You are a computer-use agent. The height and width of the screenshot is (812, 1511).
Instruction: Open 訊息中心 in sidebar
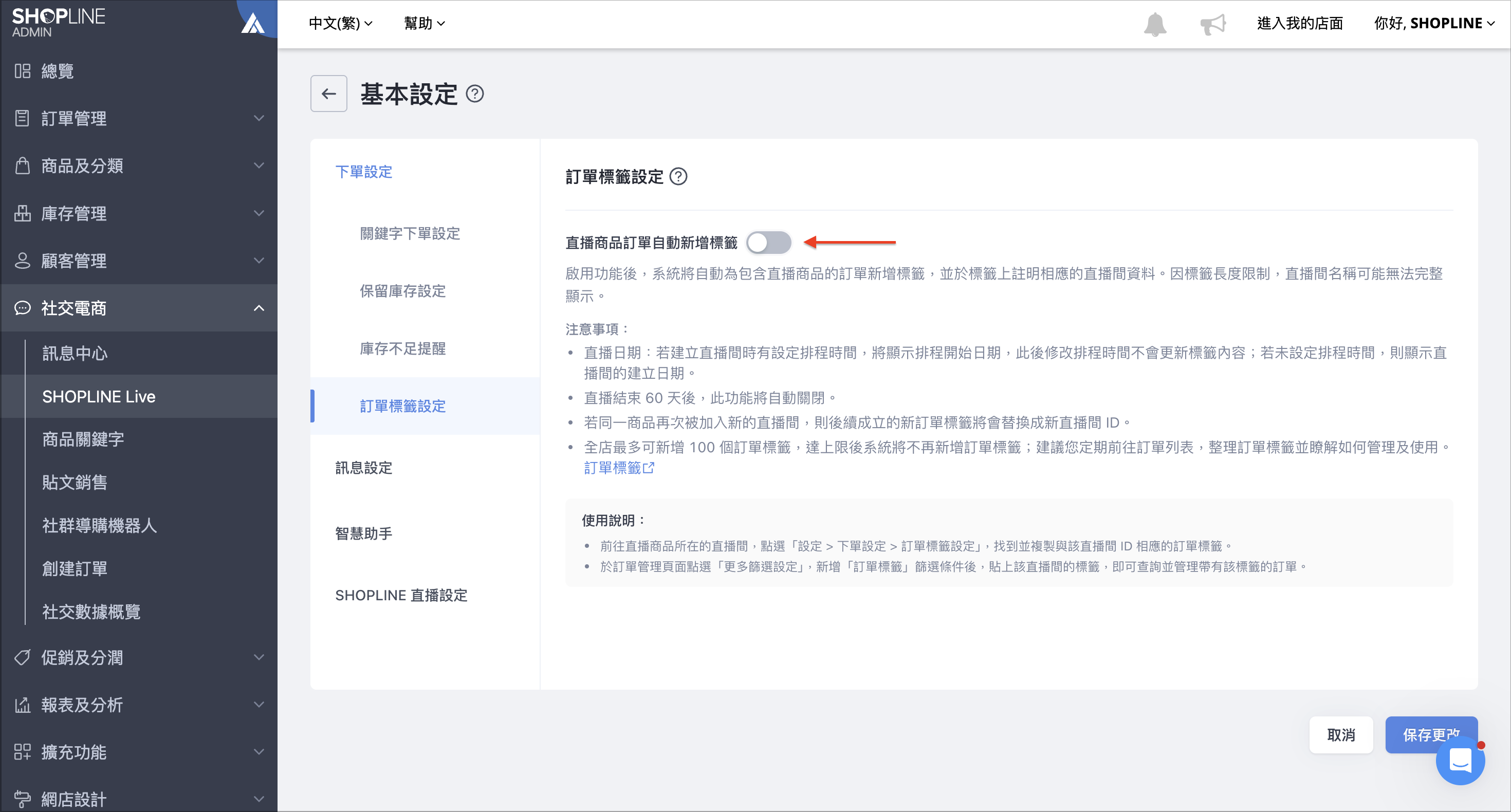[x=139, y=353]
